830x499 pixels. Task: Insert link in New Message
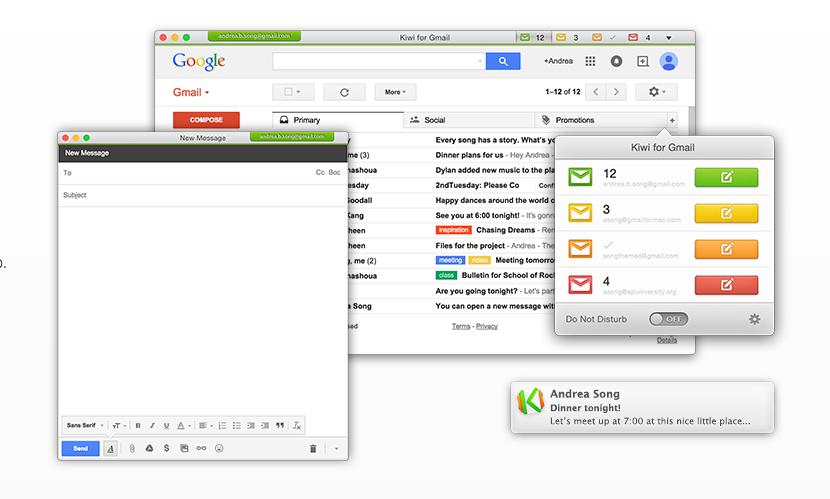click(x=201, y=448)
